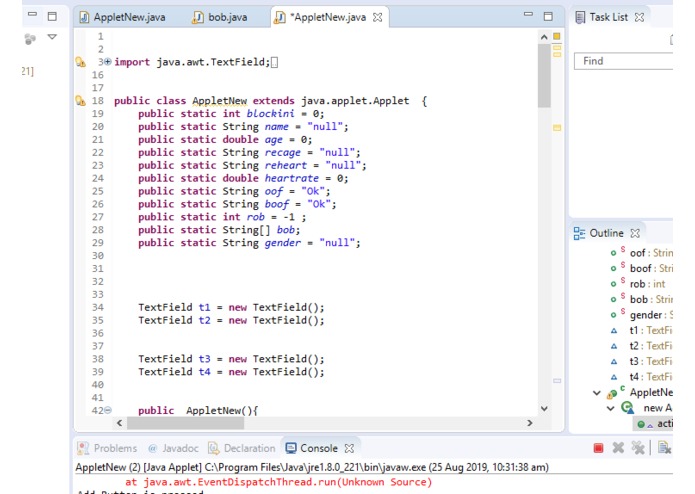Open the bob.java editor tab
This screenshot has width=695, height=494.
click(219, 17)
